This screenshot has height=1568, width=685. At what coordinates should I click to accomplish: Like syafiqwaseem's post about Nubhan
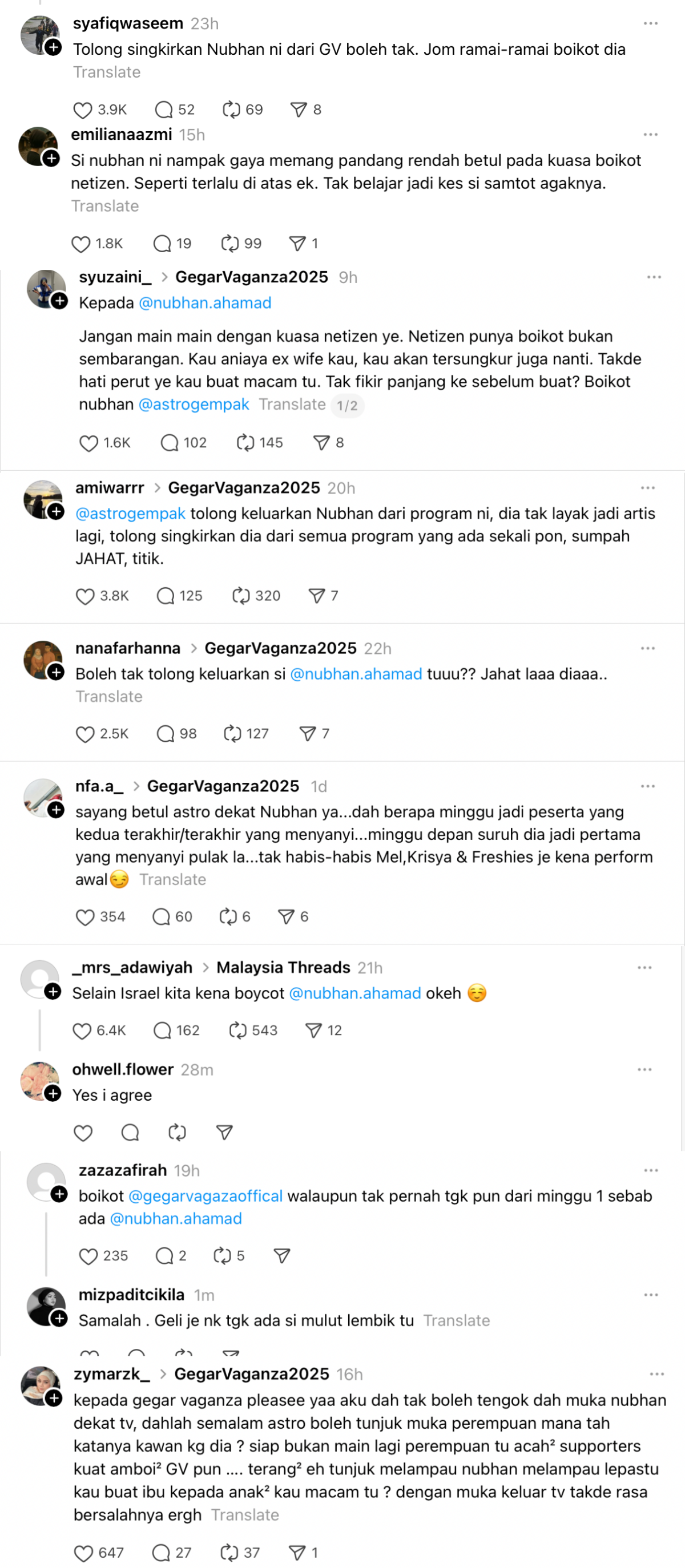pyautogui.click(x=82, y=110)
